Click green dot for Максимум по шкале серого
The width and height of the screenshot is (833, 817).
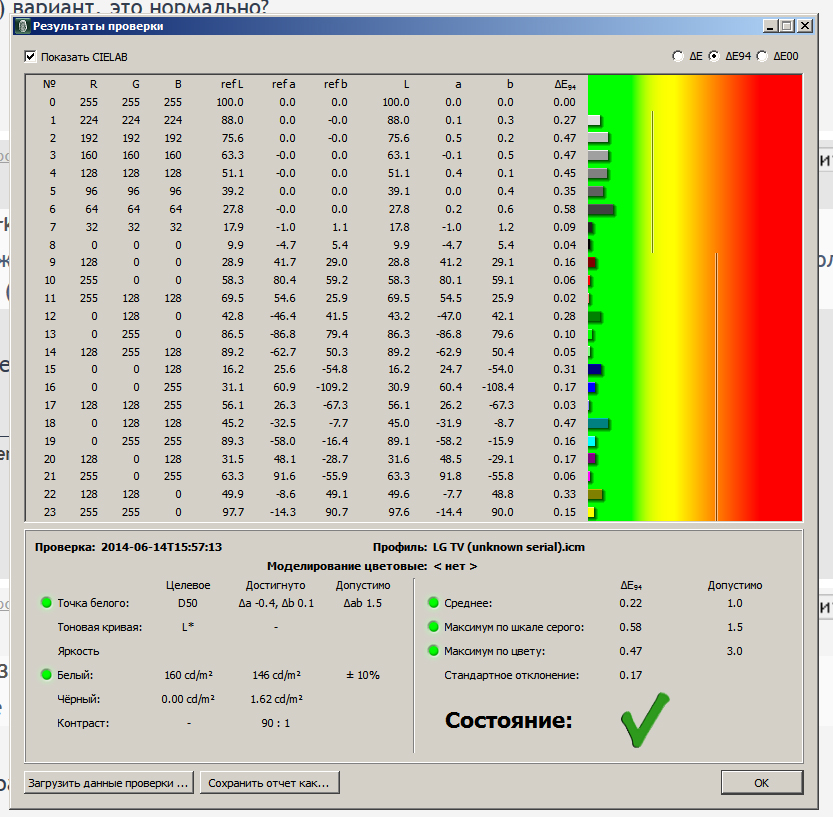coord(433,627)
